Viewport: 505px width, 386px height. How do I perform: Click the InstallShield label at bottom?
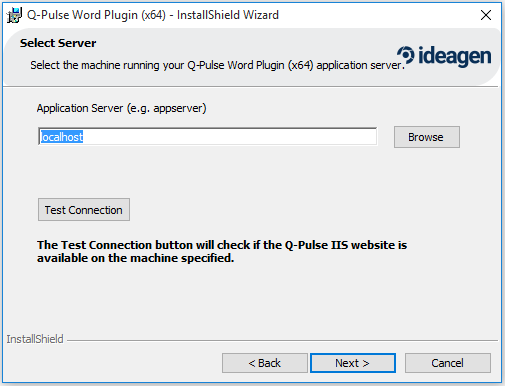click(35, 339)
